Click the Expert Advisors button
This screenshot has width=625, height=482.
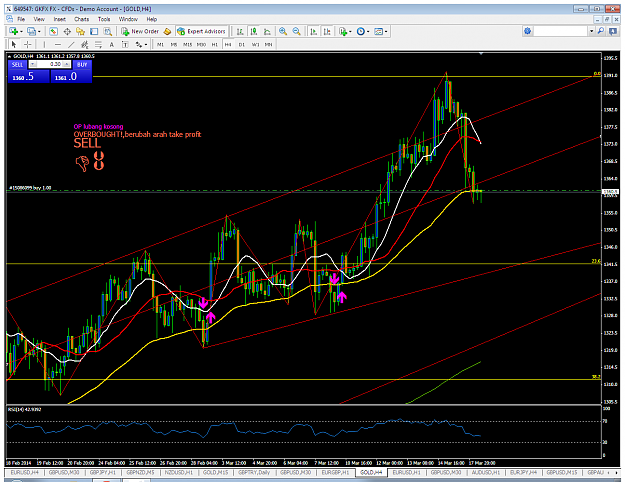(202, 31)
